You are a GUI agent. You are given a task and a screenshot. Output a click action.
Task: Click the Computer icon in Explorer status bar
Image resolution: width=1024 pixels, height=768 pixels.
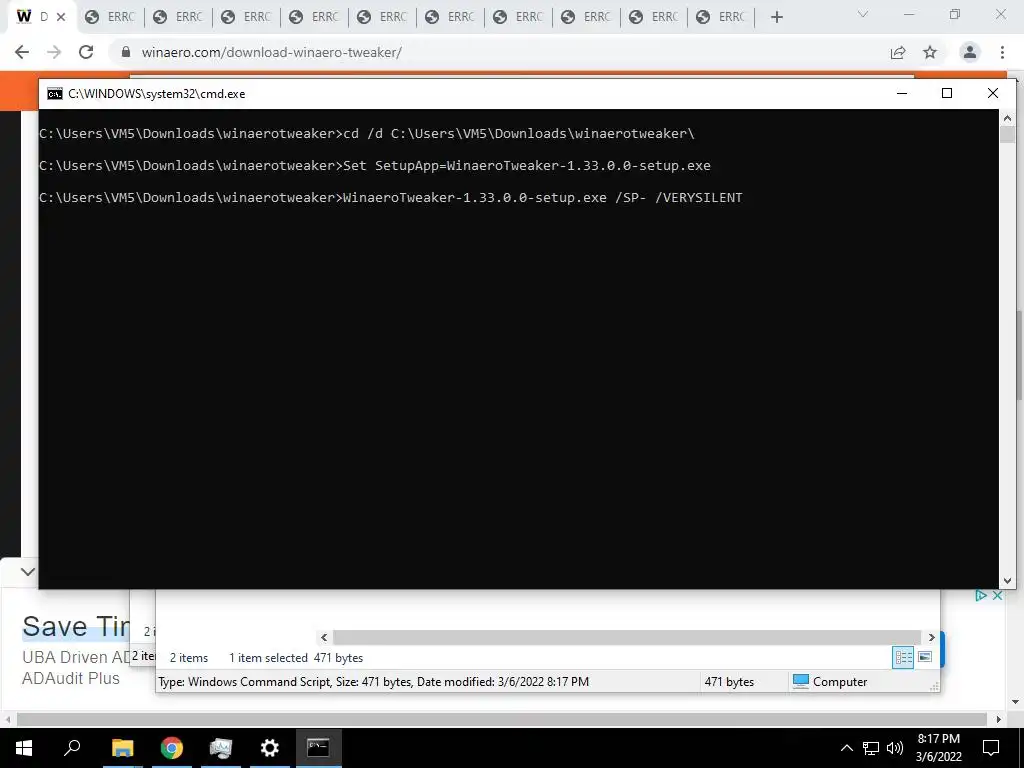pyautogui.click(x=801, y=681)
